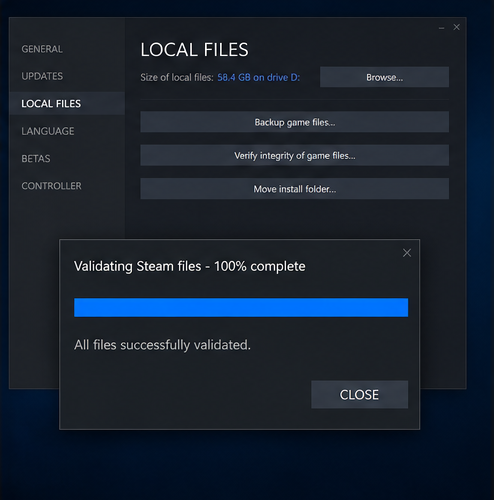Viewport: 494px width, 500px height.
Task: Minimize the properties window
Action: click(x=442, y=28)
